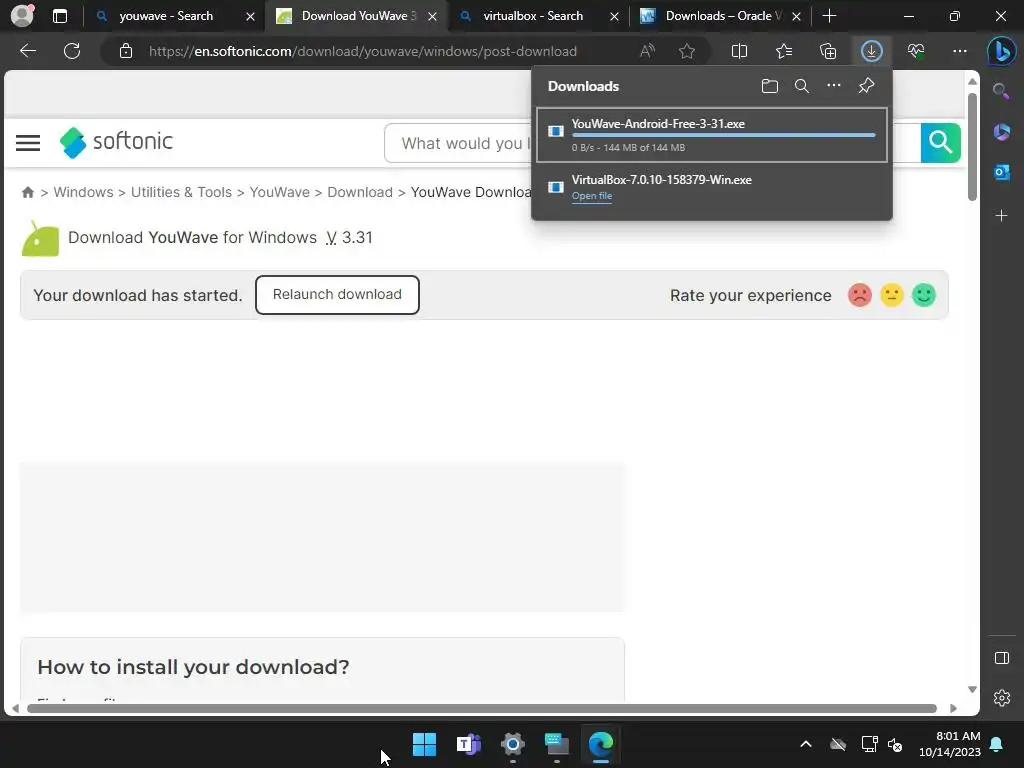1024x768 pixels.
Task: Rate experience with neutral yellow face
Action: click(892, 295)
